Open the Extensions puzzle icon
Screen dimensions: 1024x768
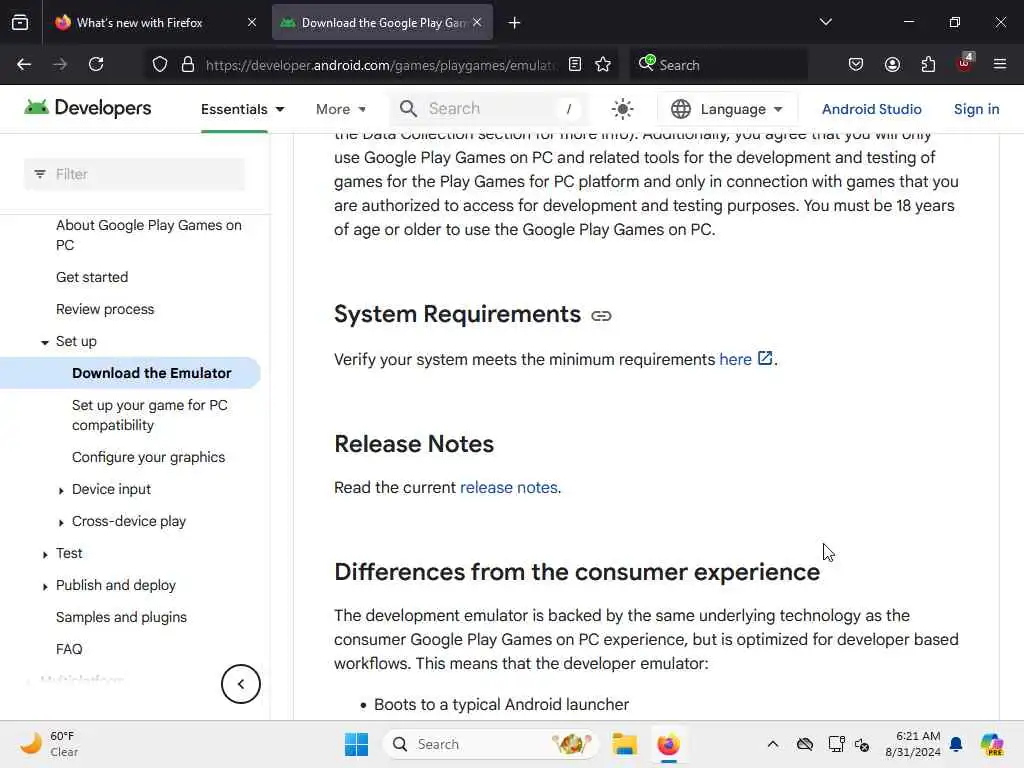[928, 64]
